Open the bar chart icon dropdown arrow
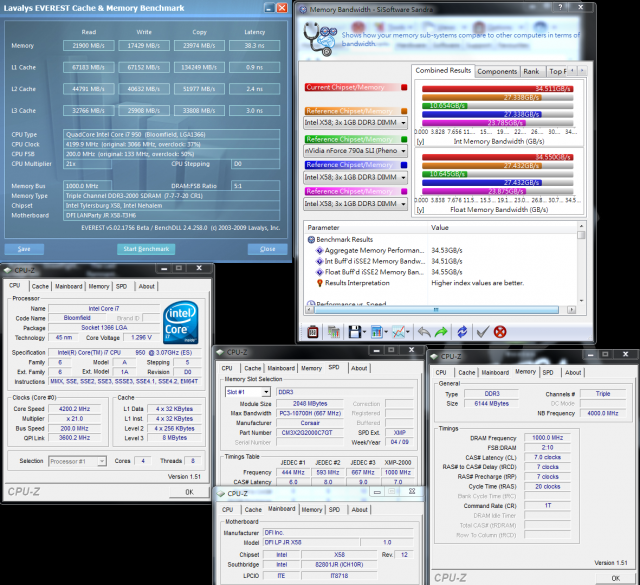640x585 pixels. coord(386,332)
